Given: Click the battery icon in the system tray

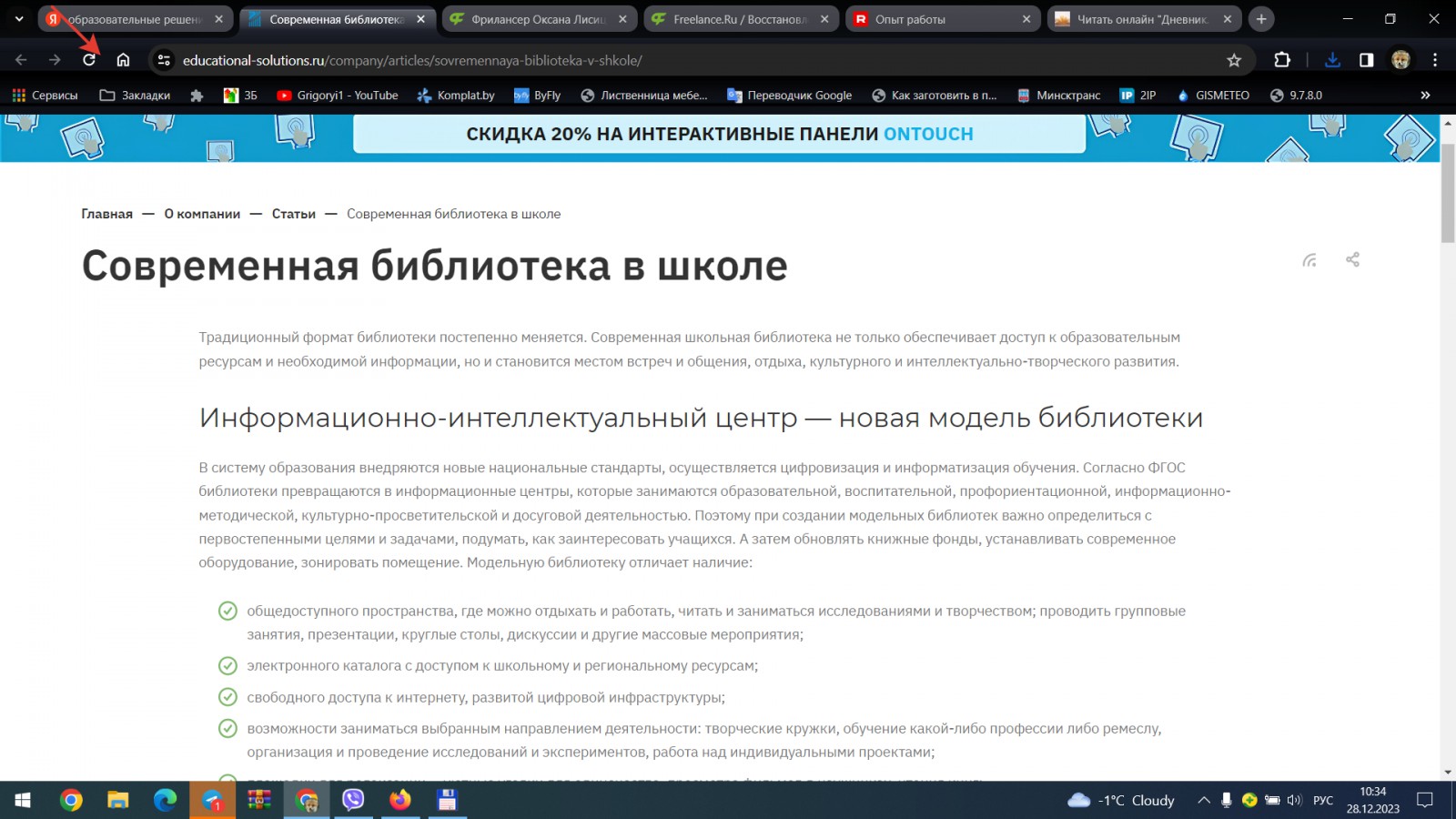Looking at the screenshot, I should 1272,800.
